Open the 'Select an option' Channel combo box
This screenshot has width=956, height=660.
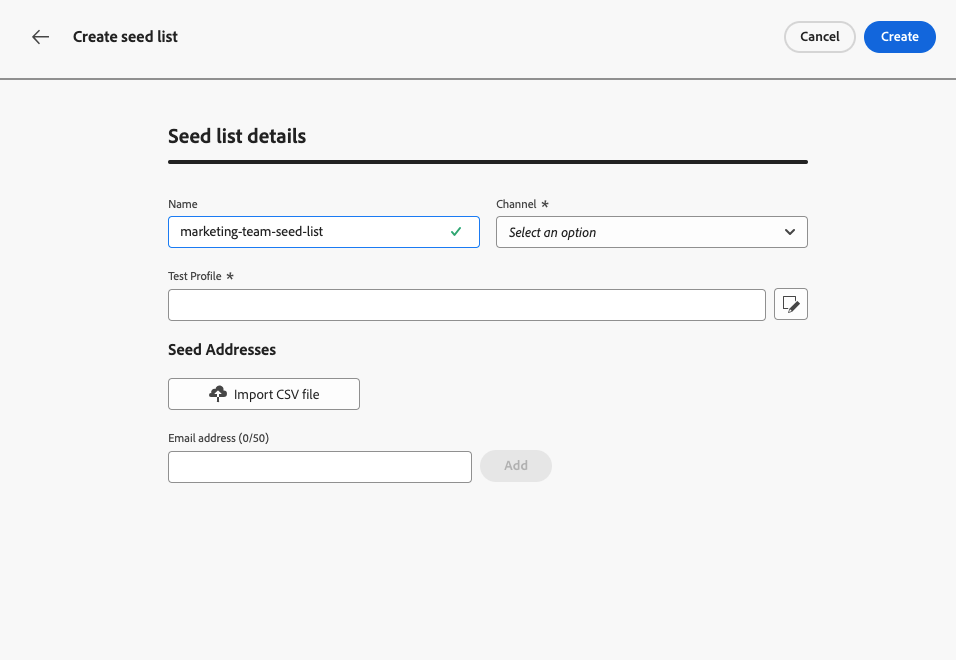pyautogui.click(x=640, y=232)
